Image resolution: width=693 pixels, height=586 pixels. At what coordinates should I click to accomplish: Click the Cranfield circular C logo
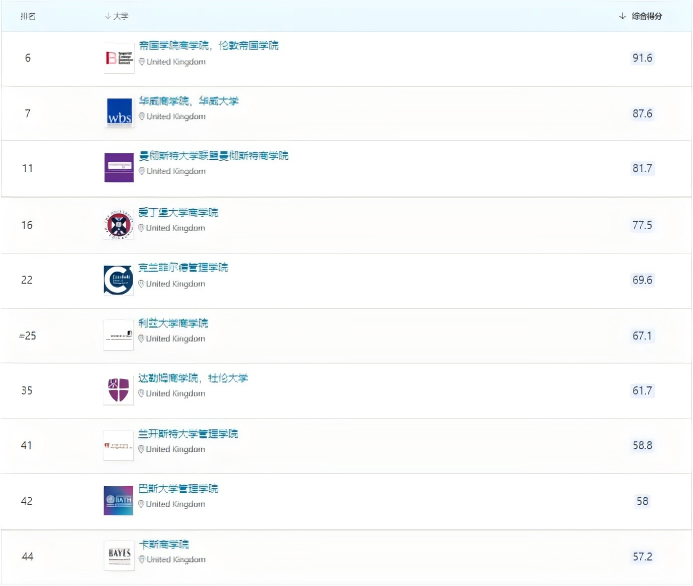pos(118,280)
